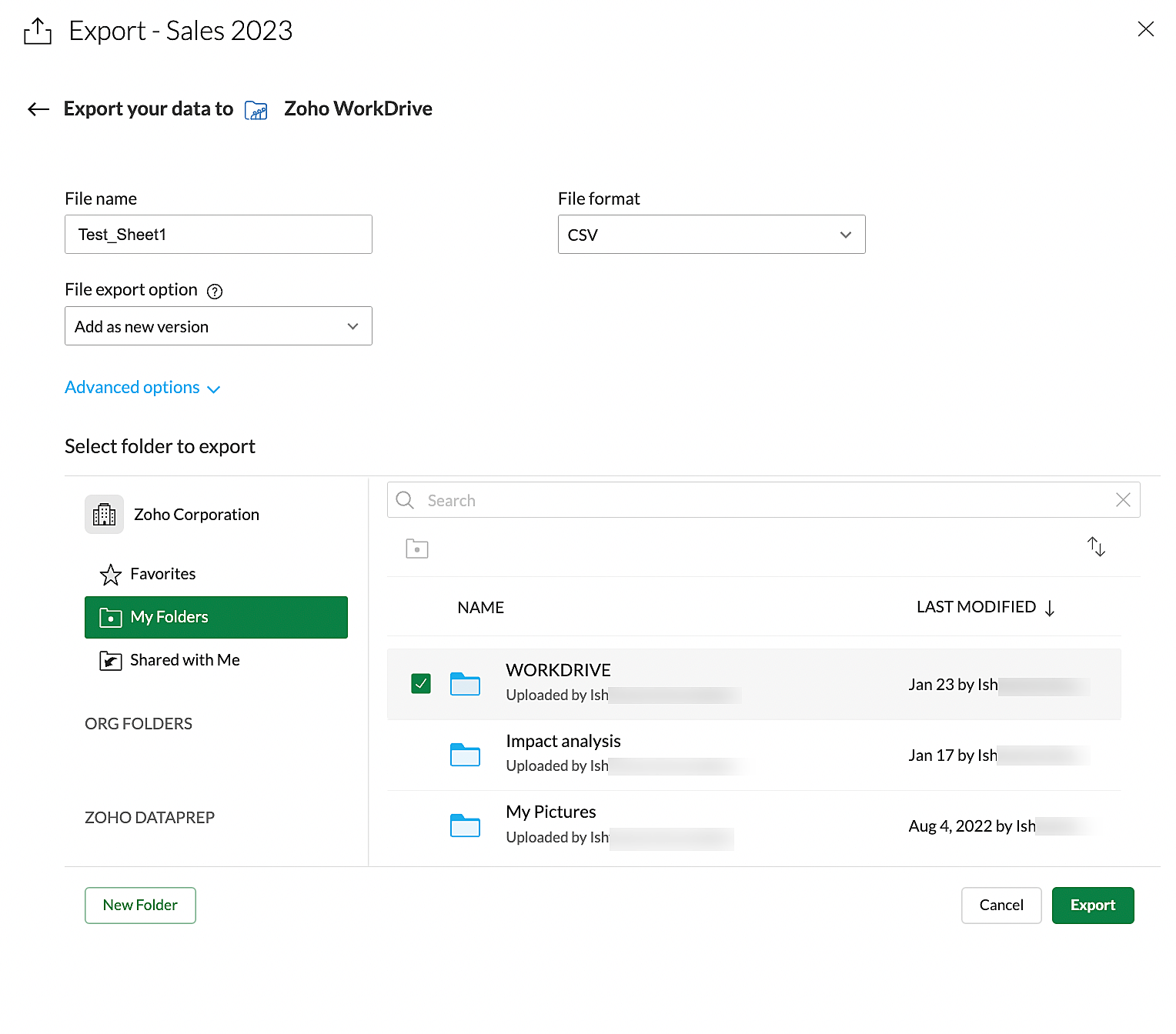Click the help icon next to File export option

[215, 292]
